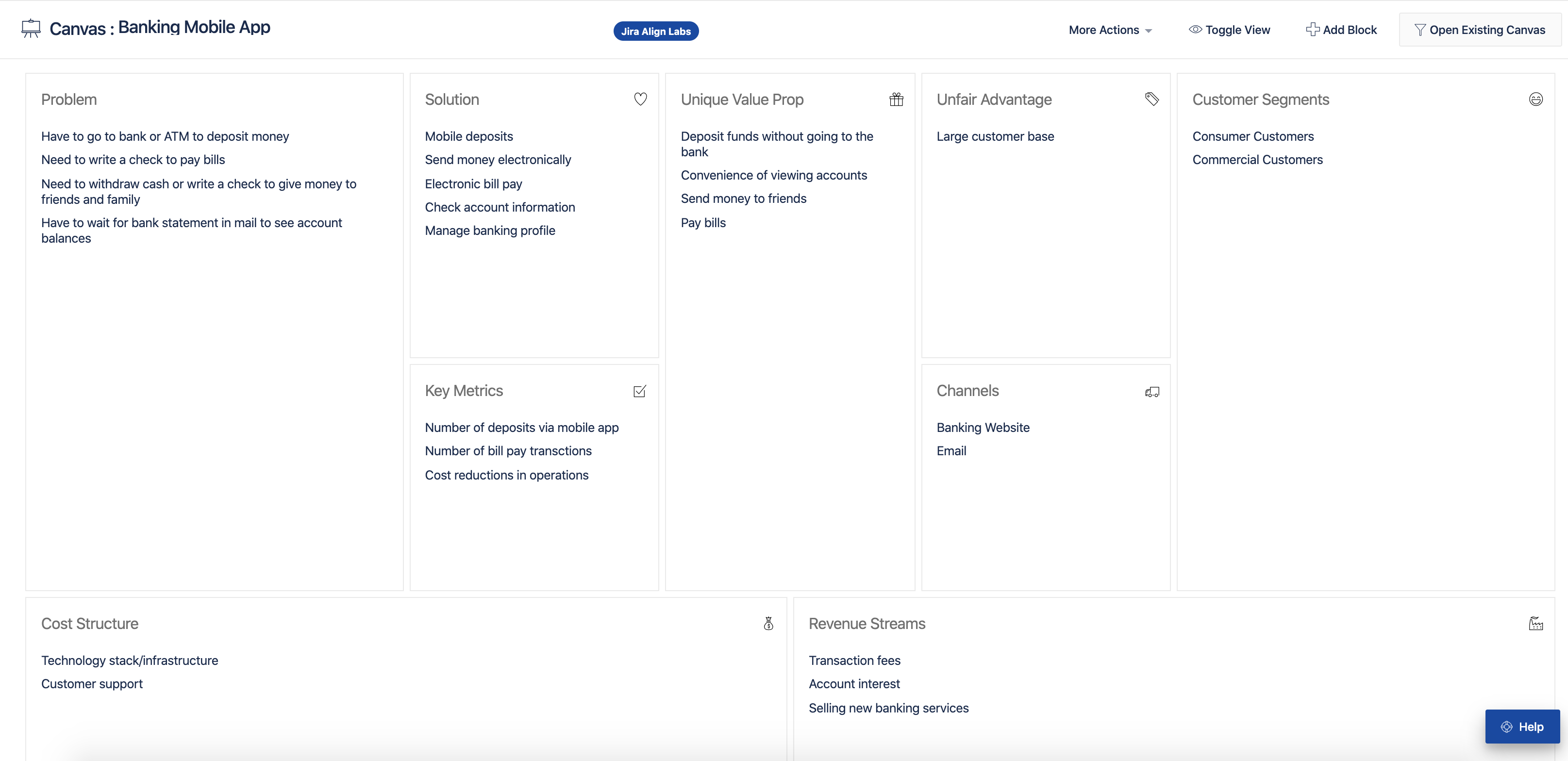Open the Consumer Customers entry
The image size is (1568, 761).
click(1252, 136)
